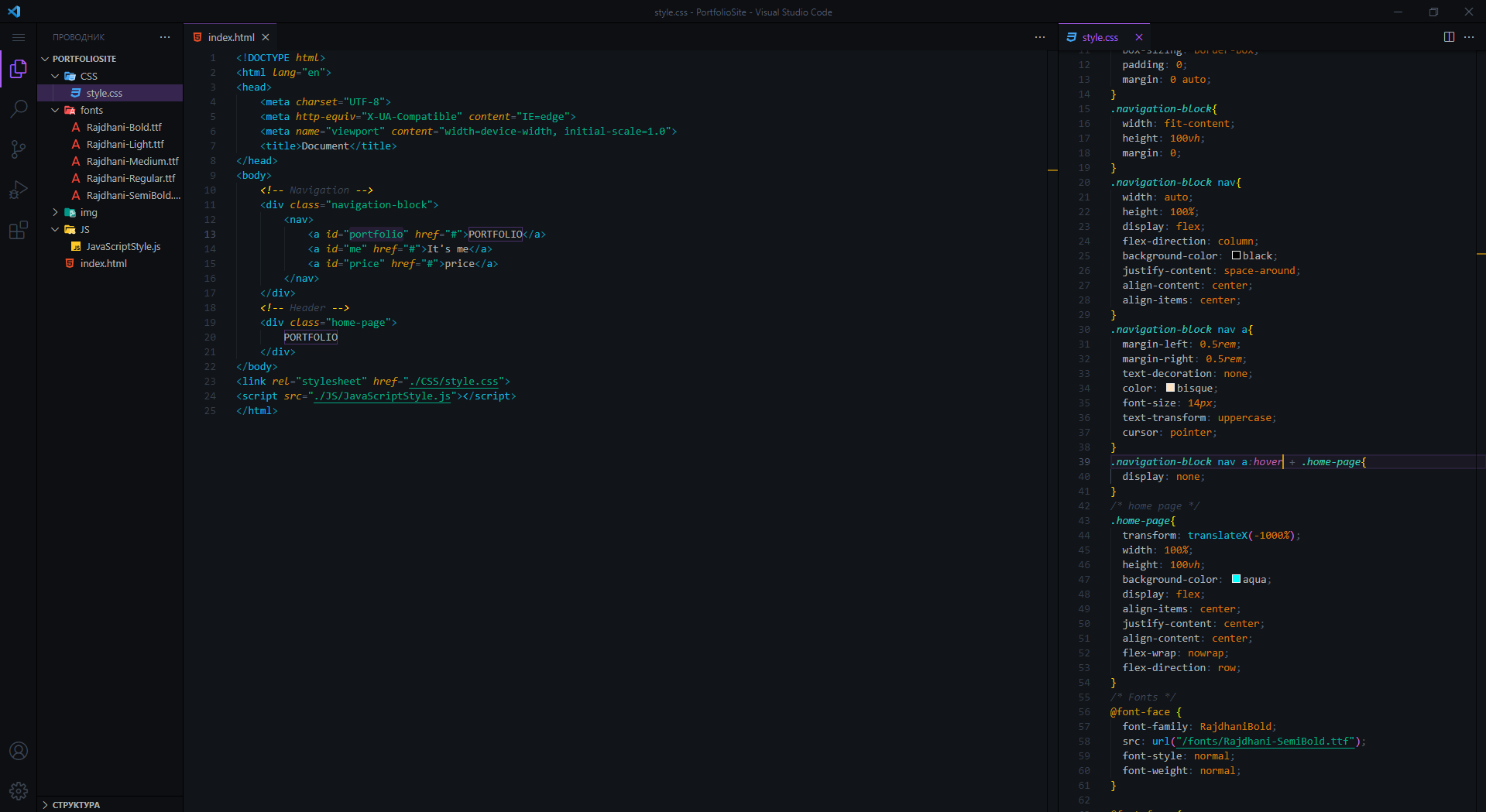Restore down the Visual Studio Code window

pos(1433,12)
